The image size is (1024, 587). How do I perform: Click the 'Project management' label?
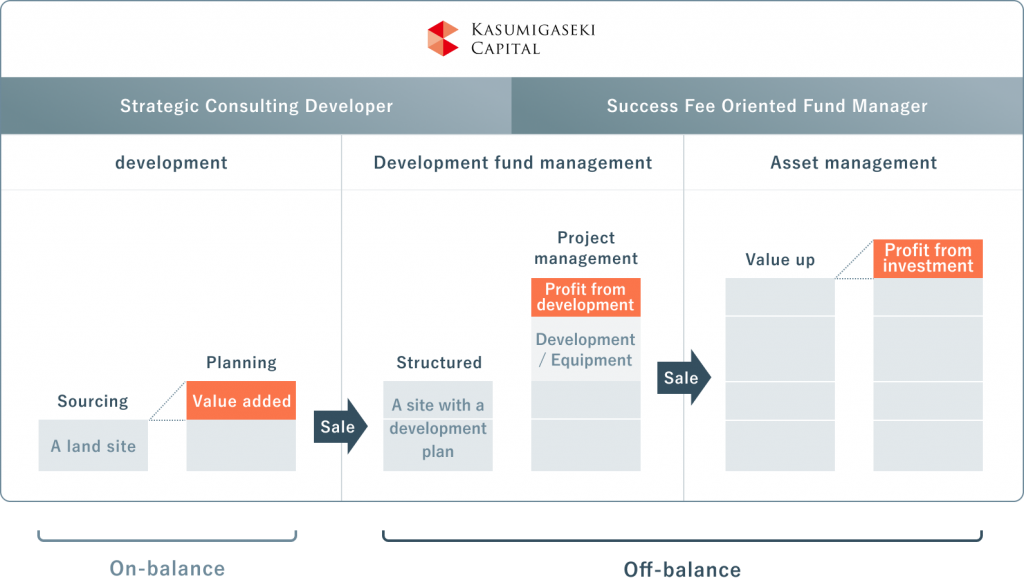[586, 248]
